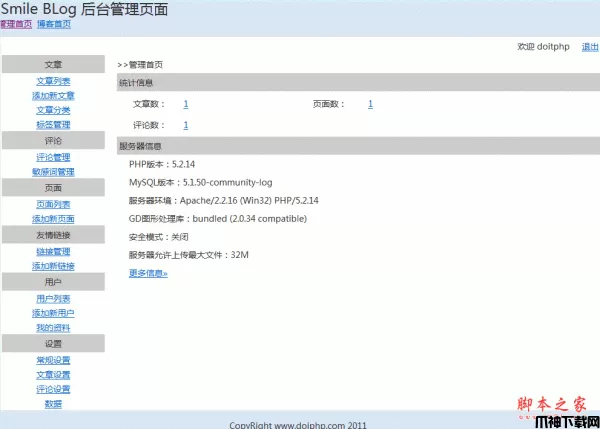The image size is (600, 429).
Task: Click the 服务器环境 Apache/2.2.16 line
Action: 223,201
